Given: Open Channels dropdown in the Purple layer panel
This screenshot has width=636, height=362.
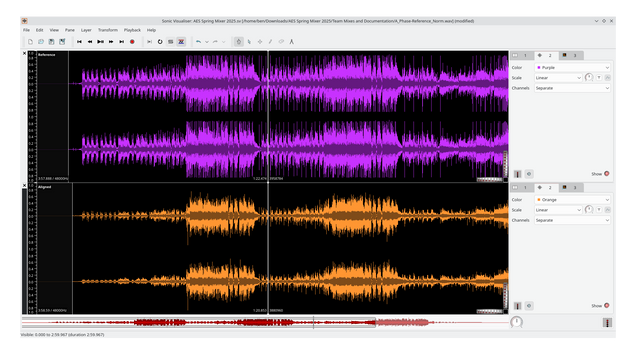Looking at the screenshot, I should [x=572, y=88].
